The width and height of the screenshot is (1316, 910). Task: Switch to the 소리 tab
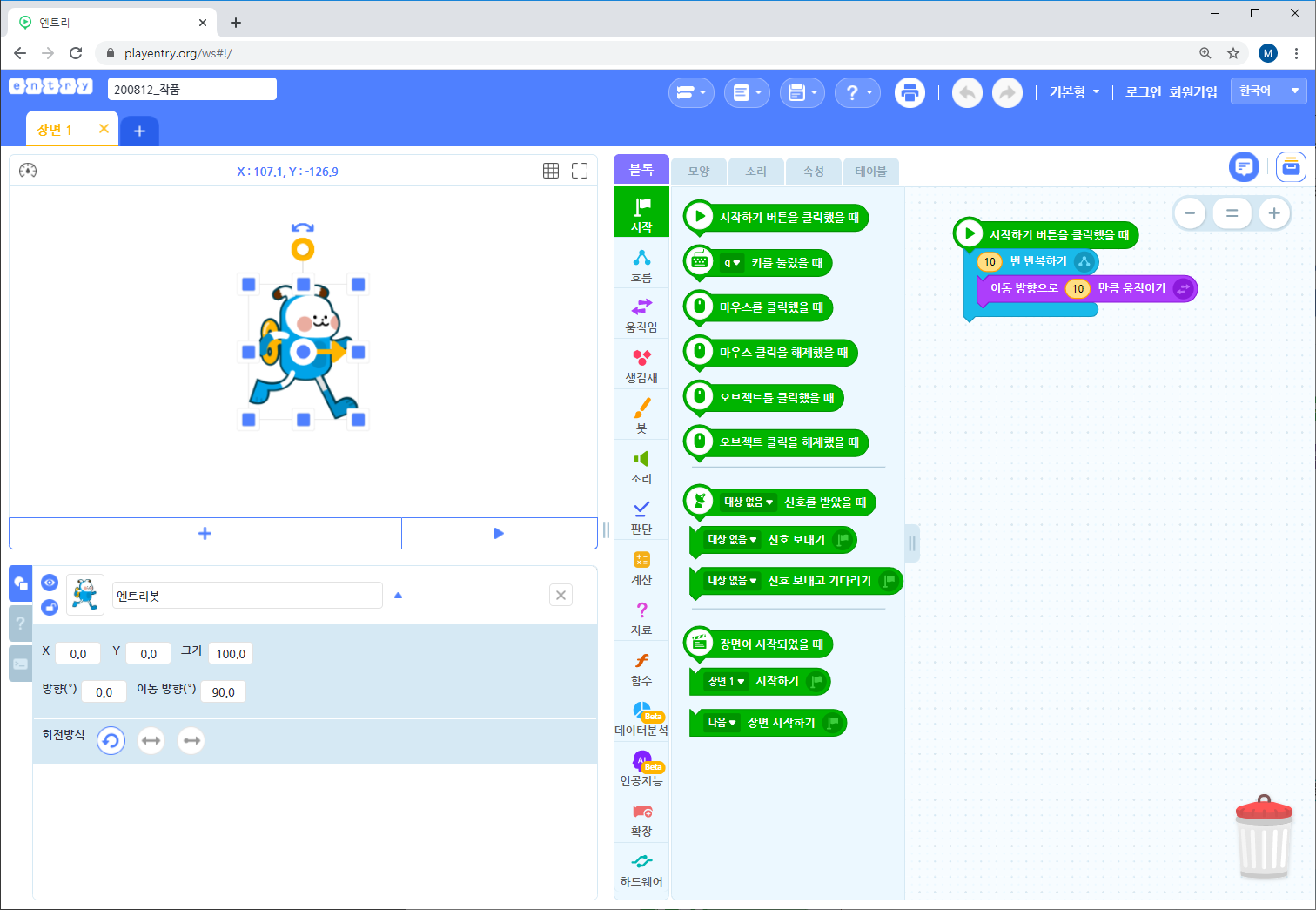(x=756, y=172)
